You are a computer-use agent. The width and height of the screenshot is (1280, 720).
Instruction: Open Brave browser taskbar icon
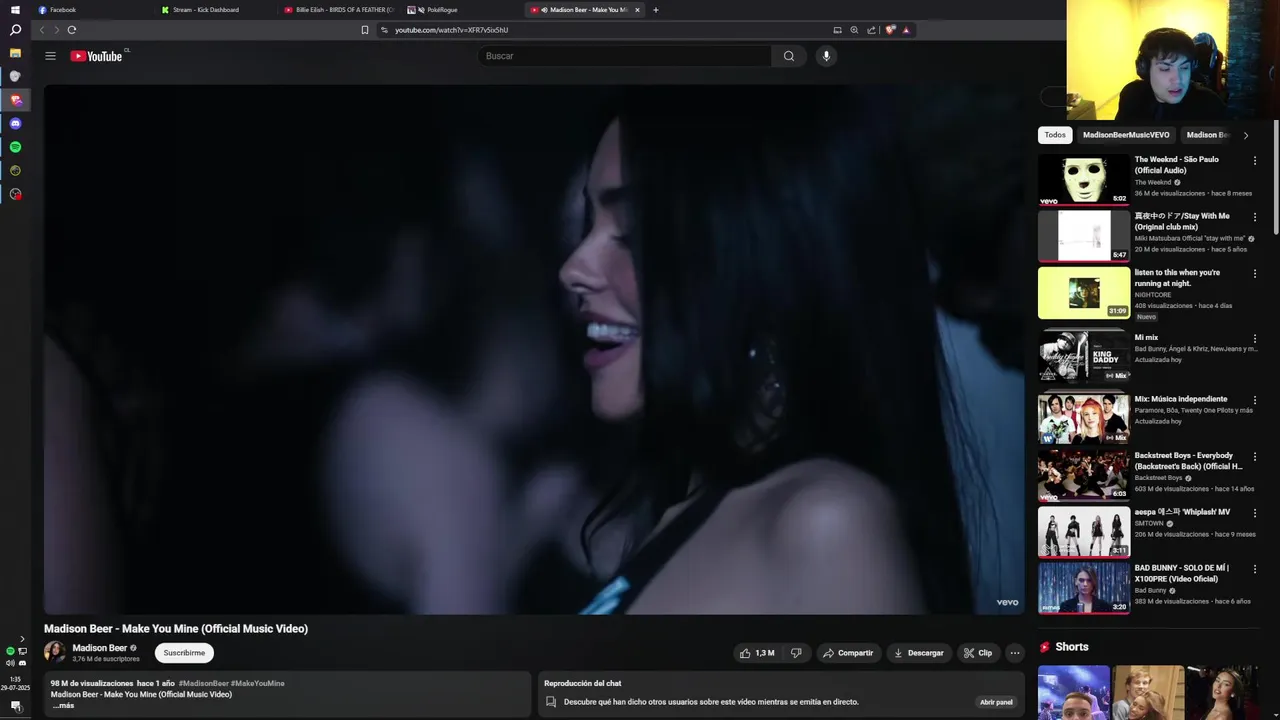point(15,100)
